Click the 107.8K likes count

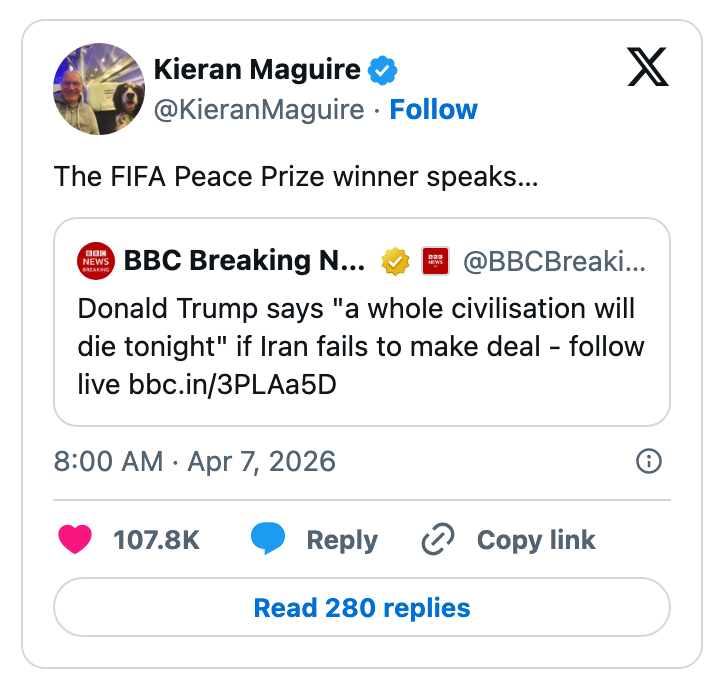coord(156,540)
